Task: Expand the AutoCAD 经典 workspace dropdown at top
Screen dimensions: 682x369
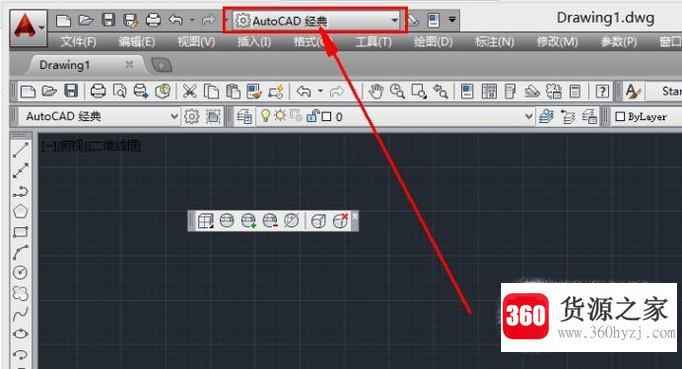Action: [x=394, y=20]
